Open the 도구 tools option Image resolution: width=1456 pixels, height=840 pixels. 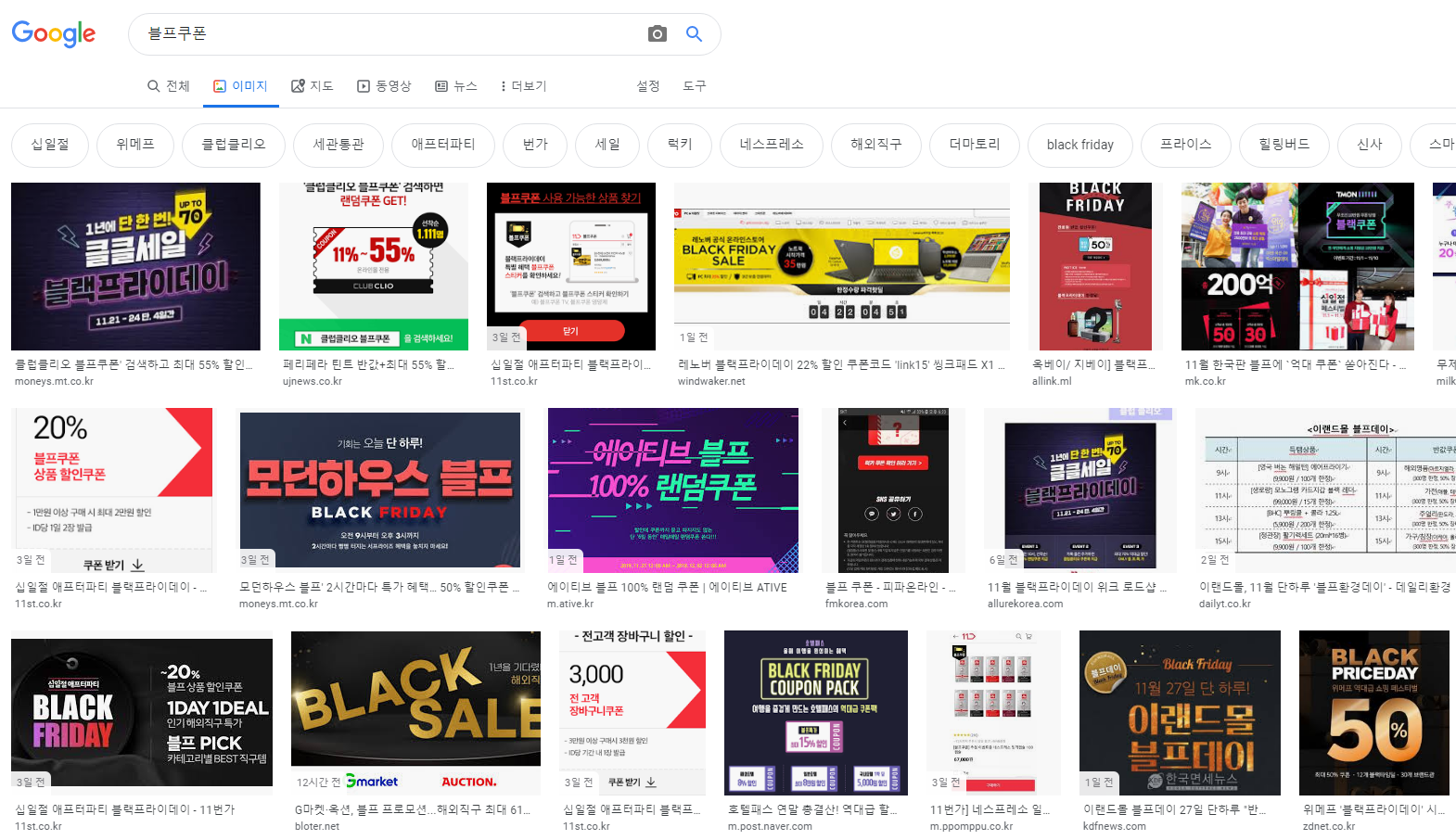pos(695,86)
